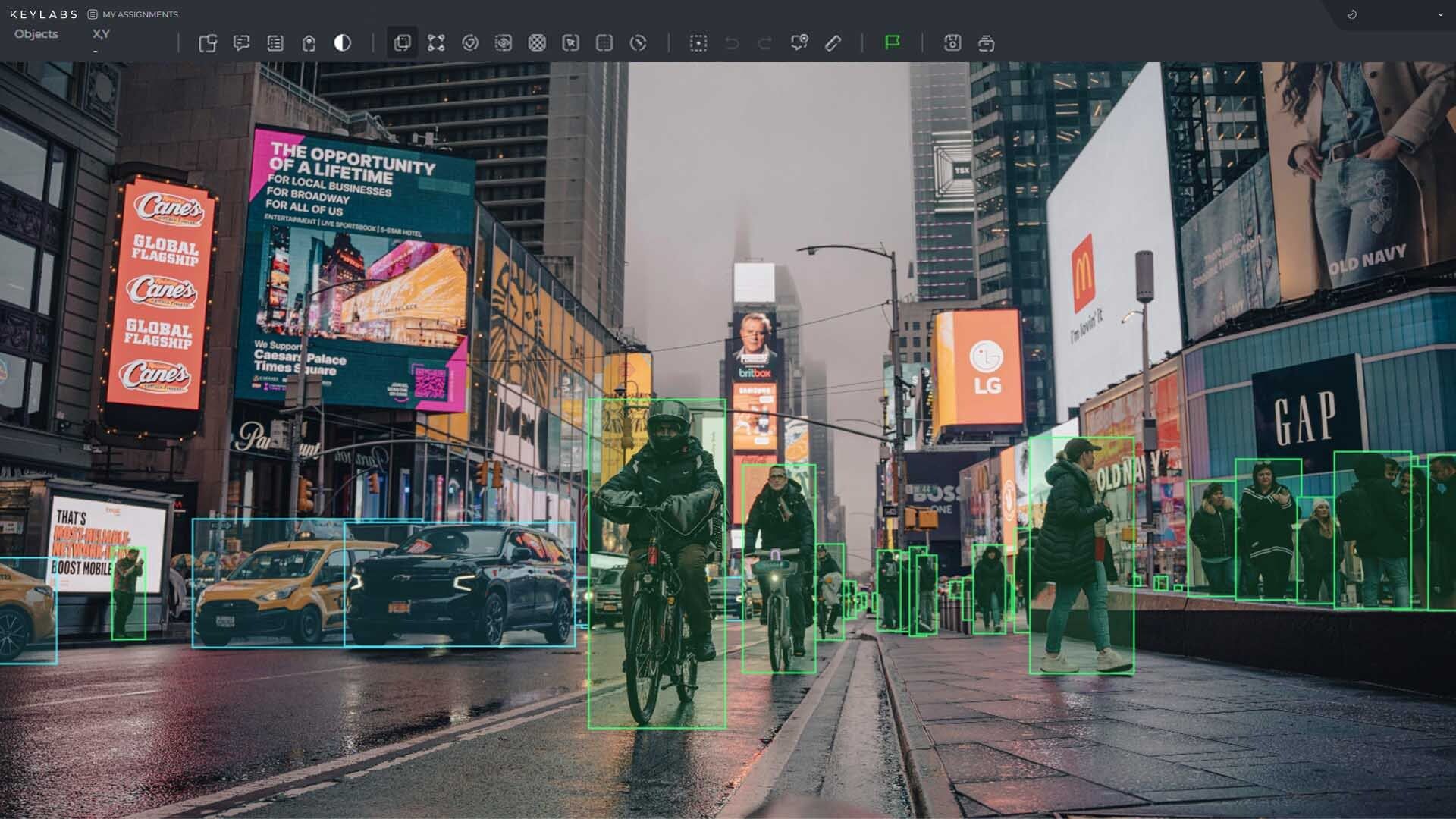Viewport: 1456px width, 819px height.
Task: Select the helmeted cyclist bounding box
Action: (657, 563)
